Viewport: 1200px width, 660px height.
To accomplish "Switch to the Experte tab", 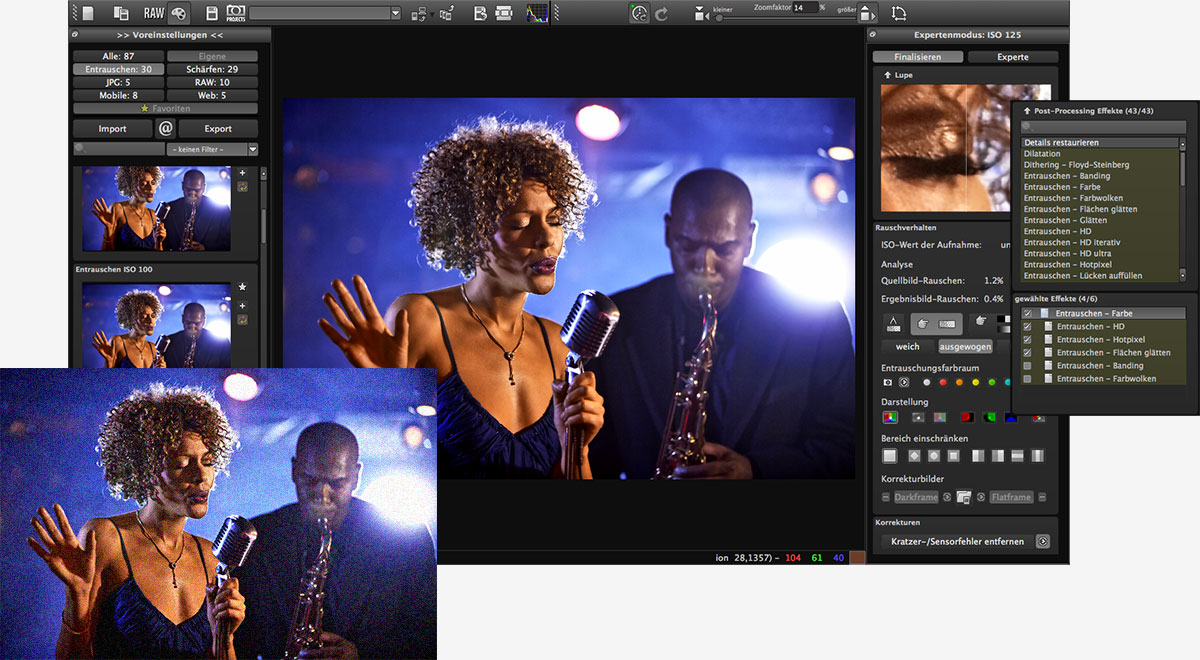I will click(1012, 57).
